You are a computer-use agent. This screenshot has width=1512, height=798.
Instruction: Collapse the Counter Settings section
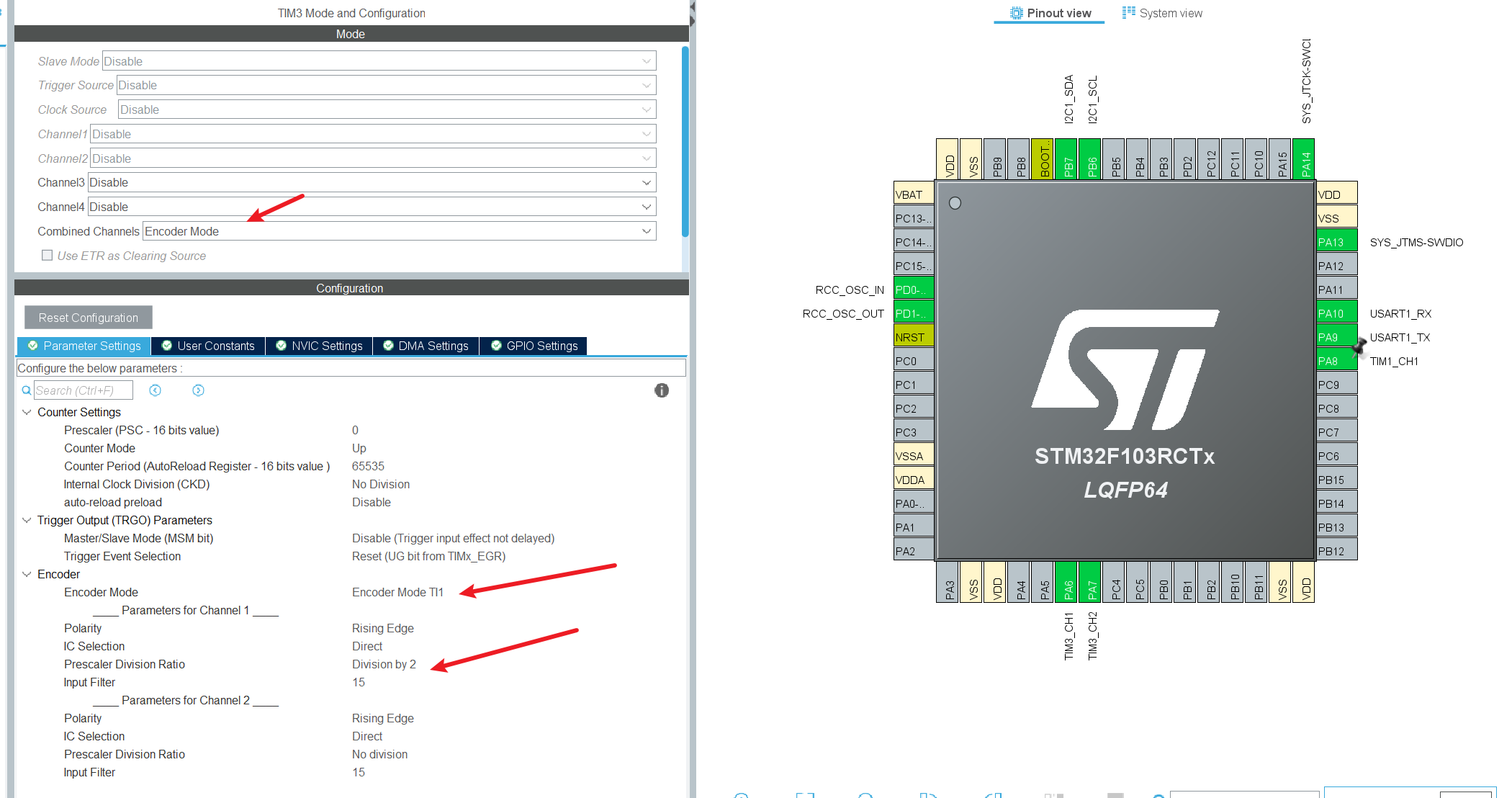27,412
